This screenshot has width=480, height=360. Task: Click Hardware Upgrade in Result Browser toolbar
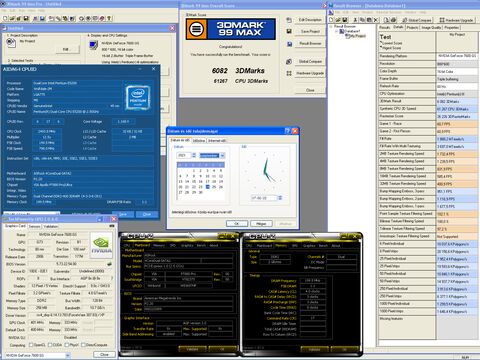(456, 20)
